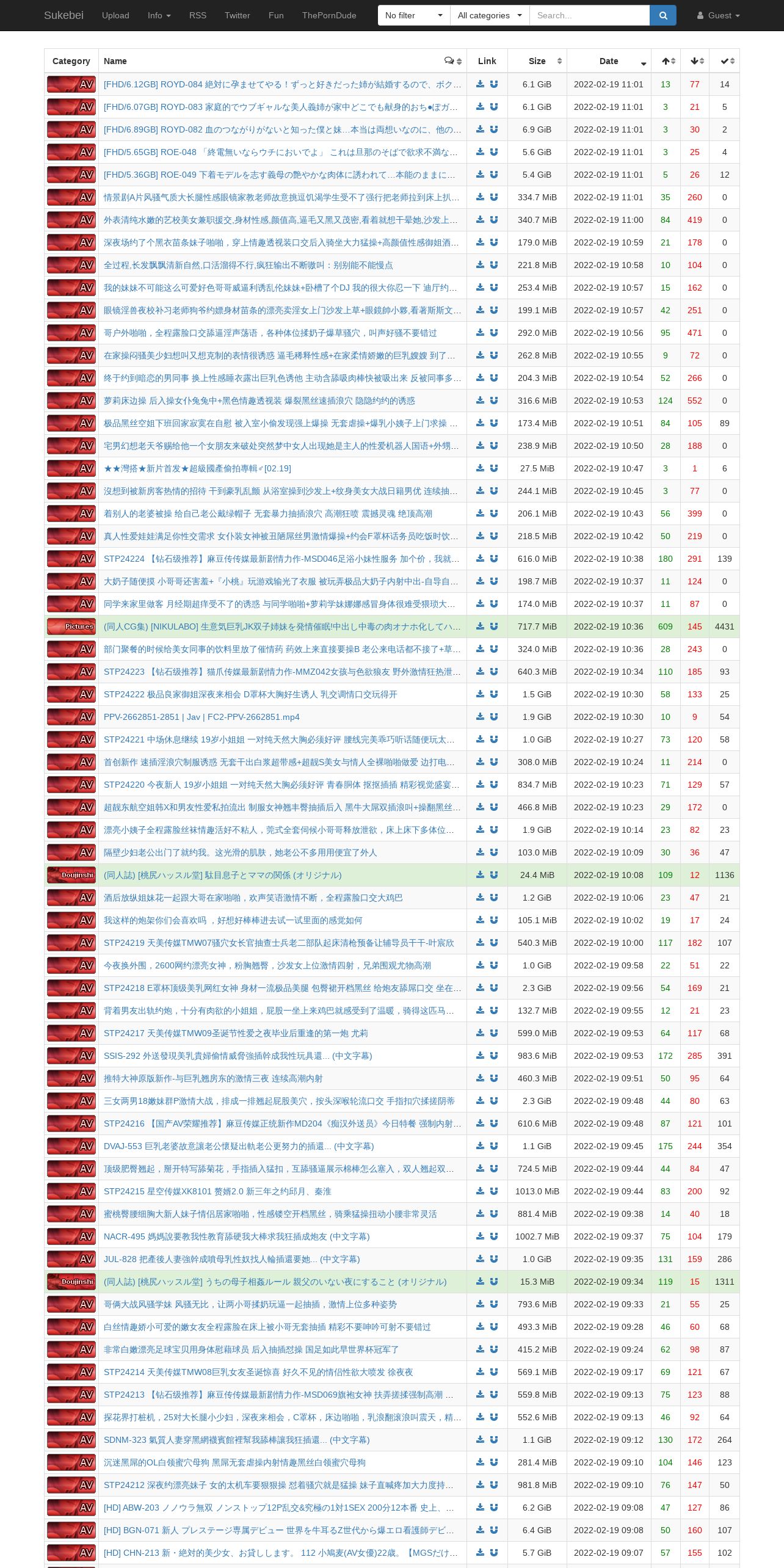Click the 1013.0 MiB size cell
Viewport: 784px width, 1568px height.
(537, 1191)
